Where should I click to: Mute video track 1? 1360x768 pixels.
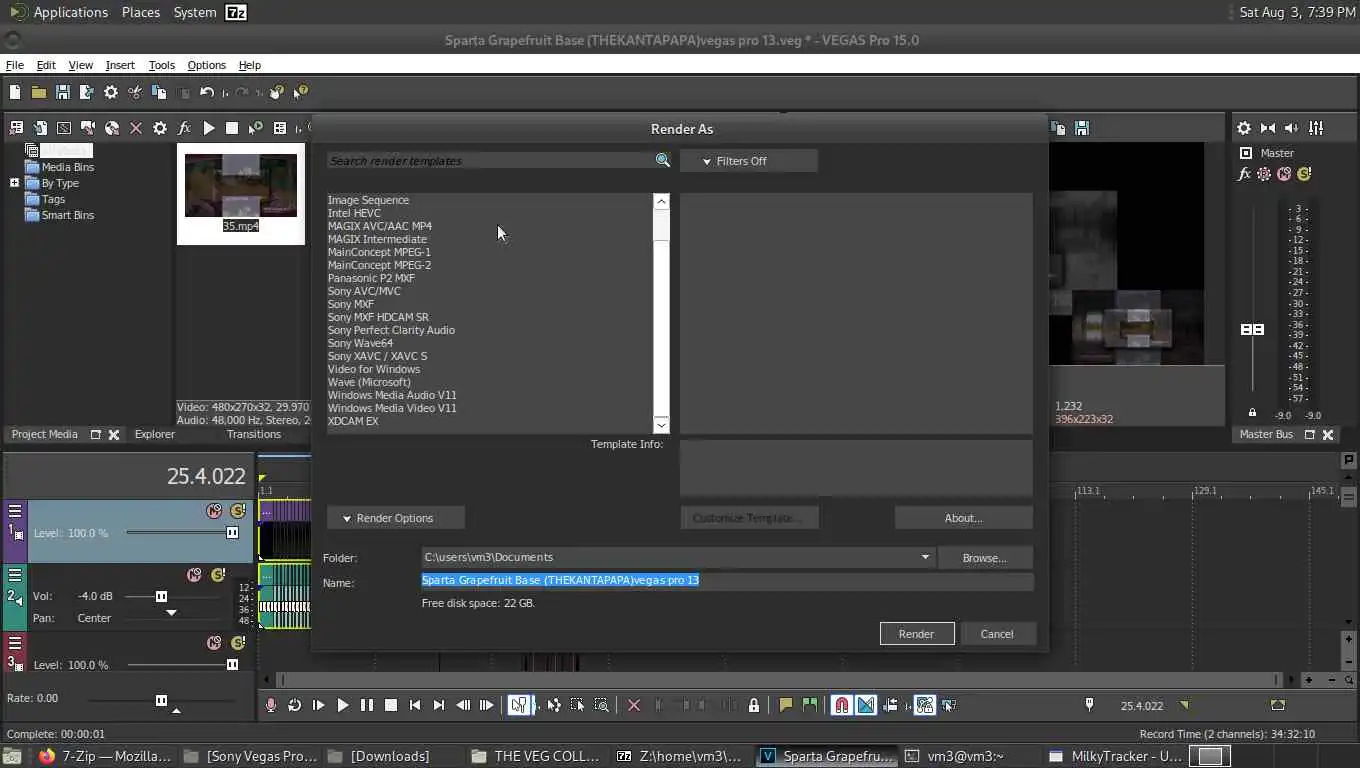[214, 511]
